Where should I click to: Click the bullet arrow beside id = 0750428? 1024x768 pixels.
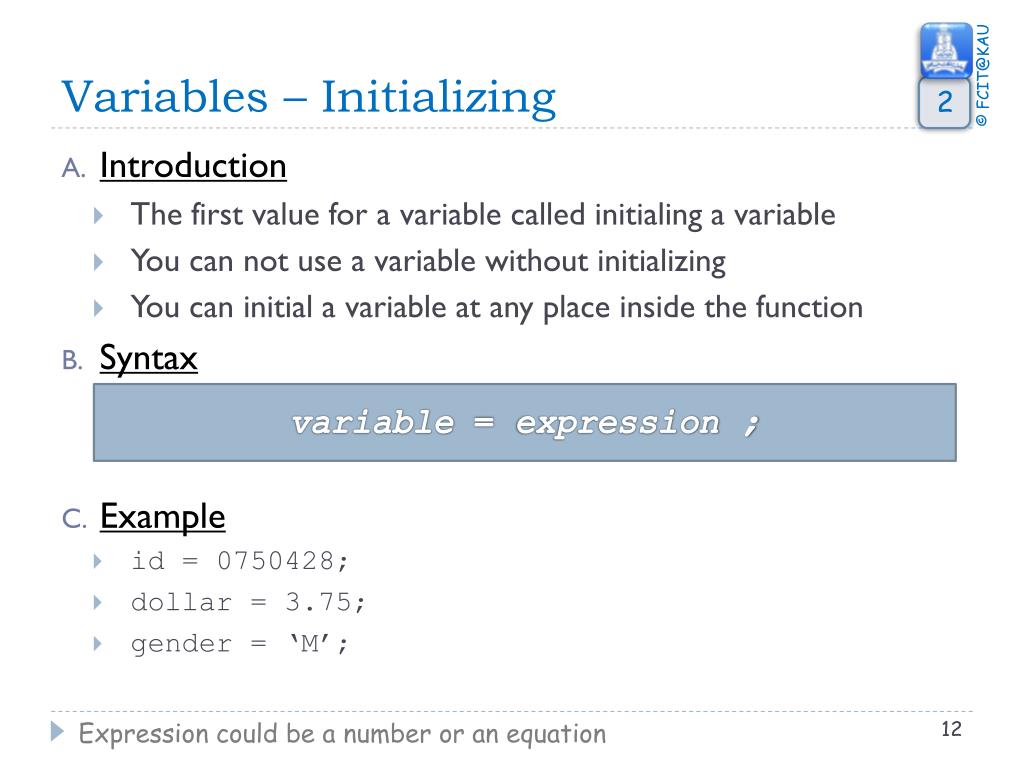(x=98, y=561)
